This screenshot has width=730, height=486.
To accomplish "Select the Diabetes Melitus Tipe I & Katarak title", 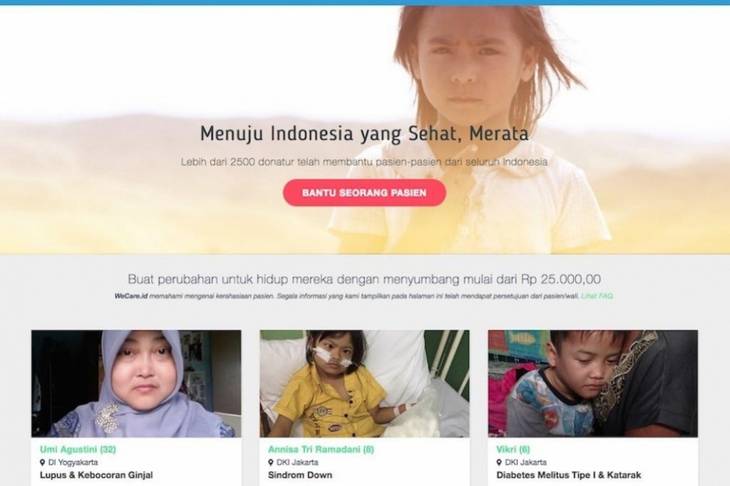I will [x=568, y=475].
